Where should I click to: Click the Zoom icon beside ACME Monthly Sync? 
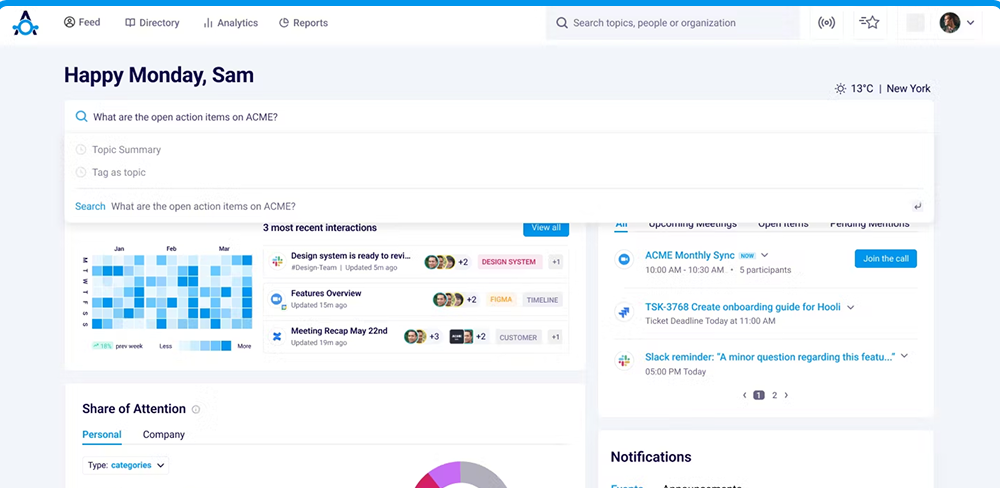[623, 258]
